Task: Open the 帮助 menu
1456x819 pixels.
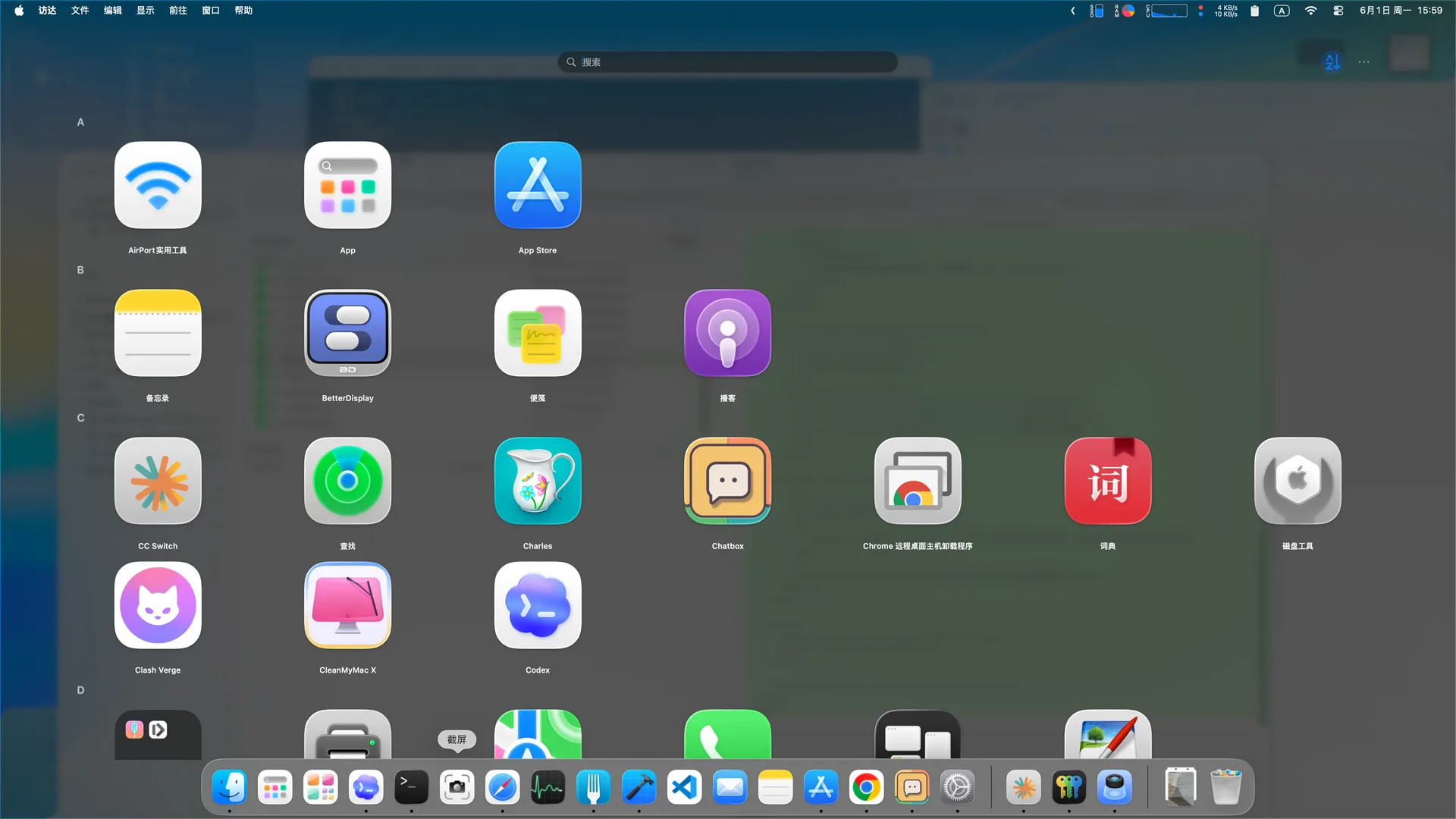Action: point(243,10)
